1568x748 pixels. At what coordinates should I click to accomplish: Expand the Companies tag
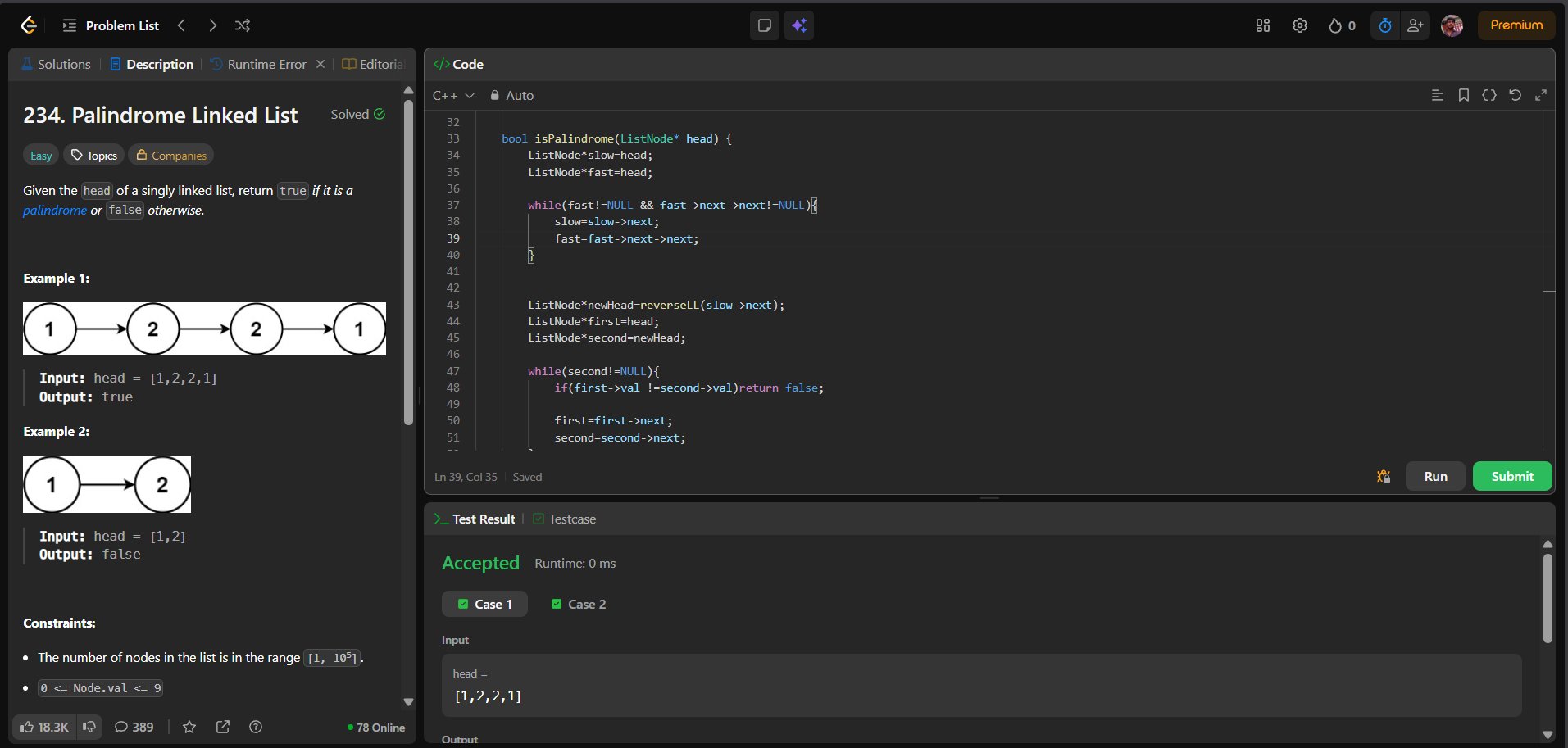[x=170, y=156]
